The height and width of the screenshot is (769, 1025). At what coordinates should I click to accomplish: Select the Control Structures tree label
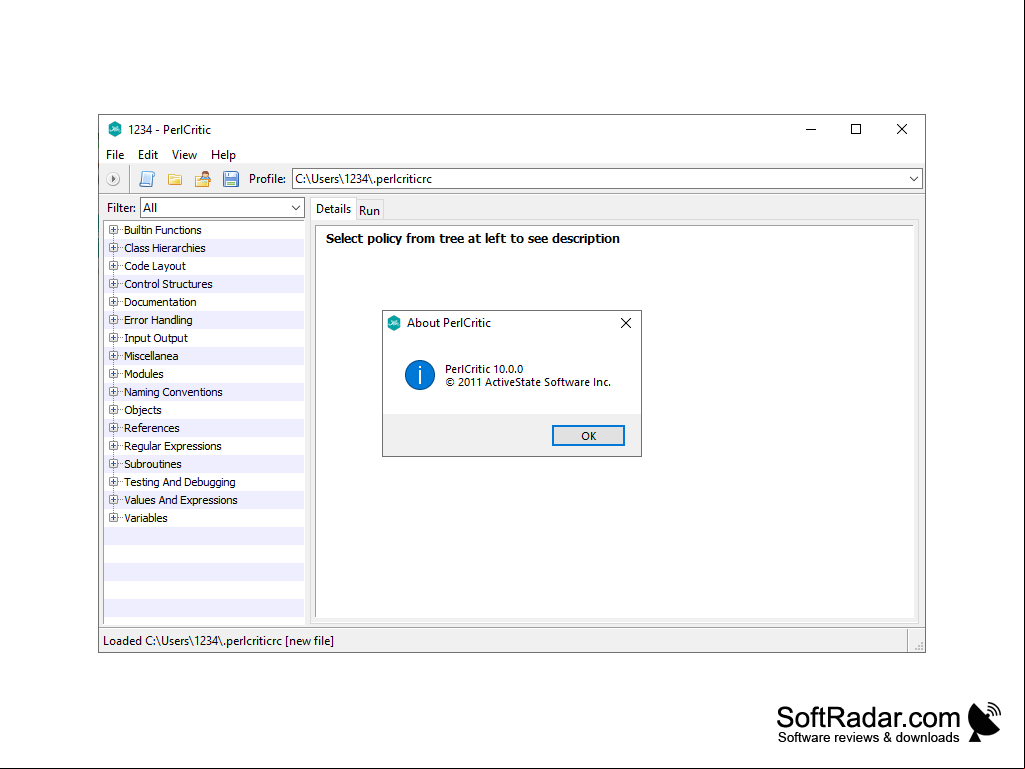point(168,284)
